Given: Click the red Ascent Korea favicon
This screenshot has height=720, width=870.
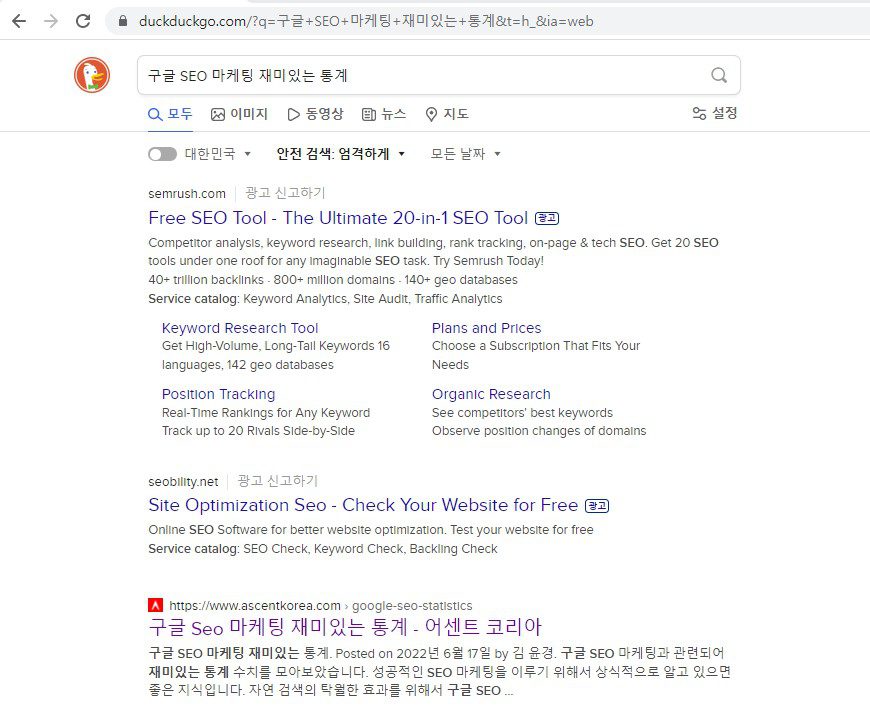Looking at the screenshot, I should [x=155, y=605].
